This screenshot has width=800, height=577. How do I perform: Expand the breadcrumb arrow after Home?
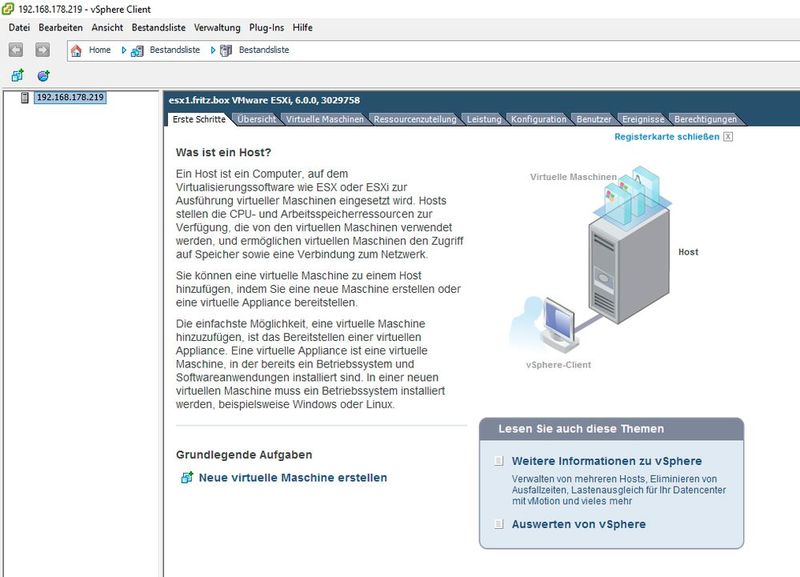(x=123, y=50)
